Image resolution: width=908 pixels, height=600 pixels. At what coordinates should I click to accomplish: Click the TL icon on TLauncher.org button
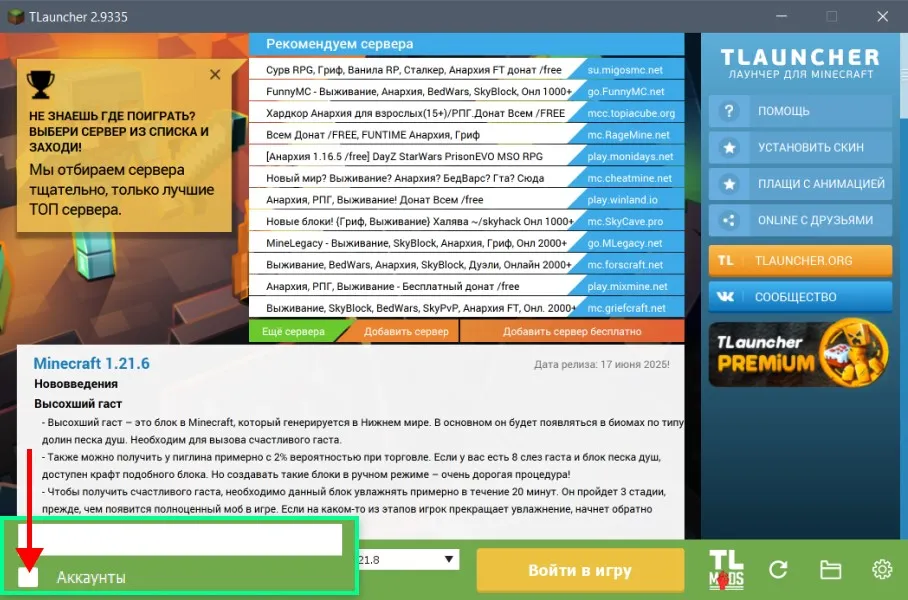point(726,261)
